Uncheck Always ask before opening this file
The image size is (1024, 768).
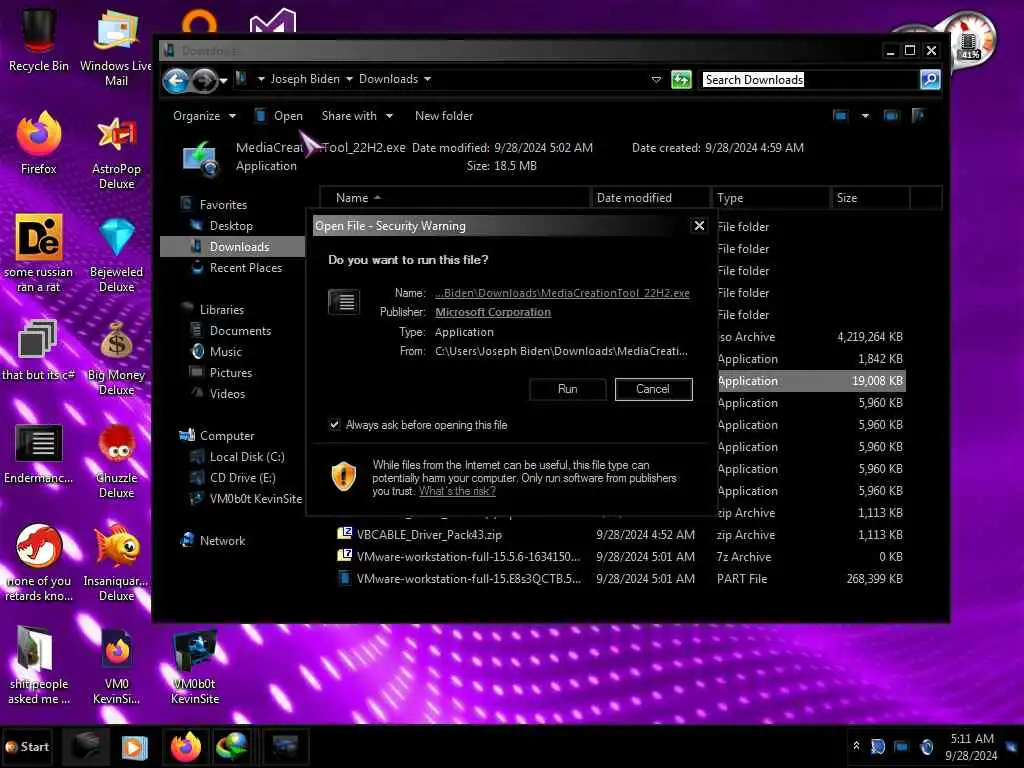pos(334,424)
